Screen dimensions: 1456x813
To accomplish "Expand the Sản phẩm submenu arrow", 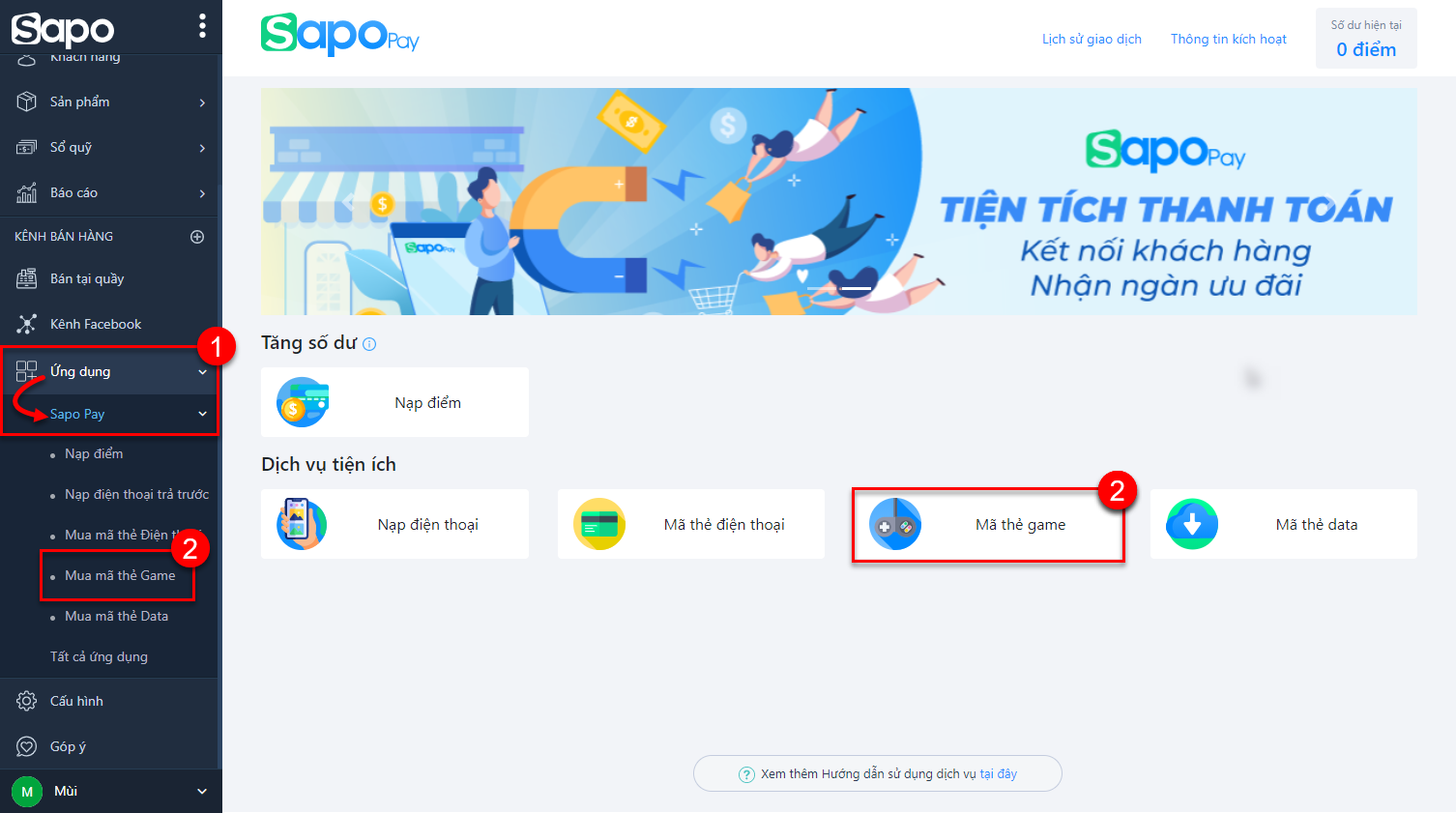I will tap(202, 102).
